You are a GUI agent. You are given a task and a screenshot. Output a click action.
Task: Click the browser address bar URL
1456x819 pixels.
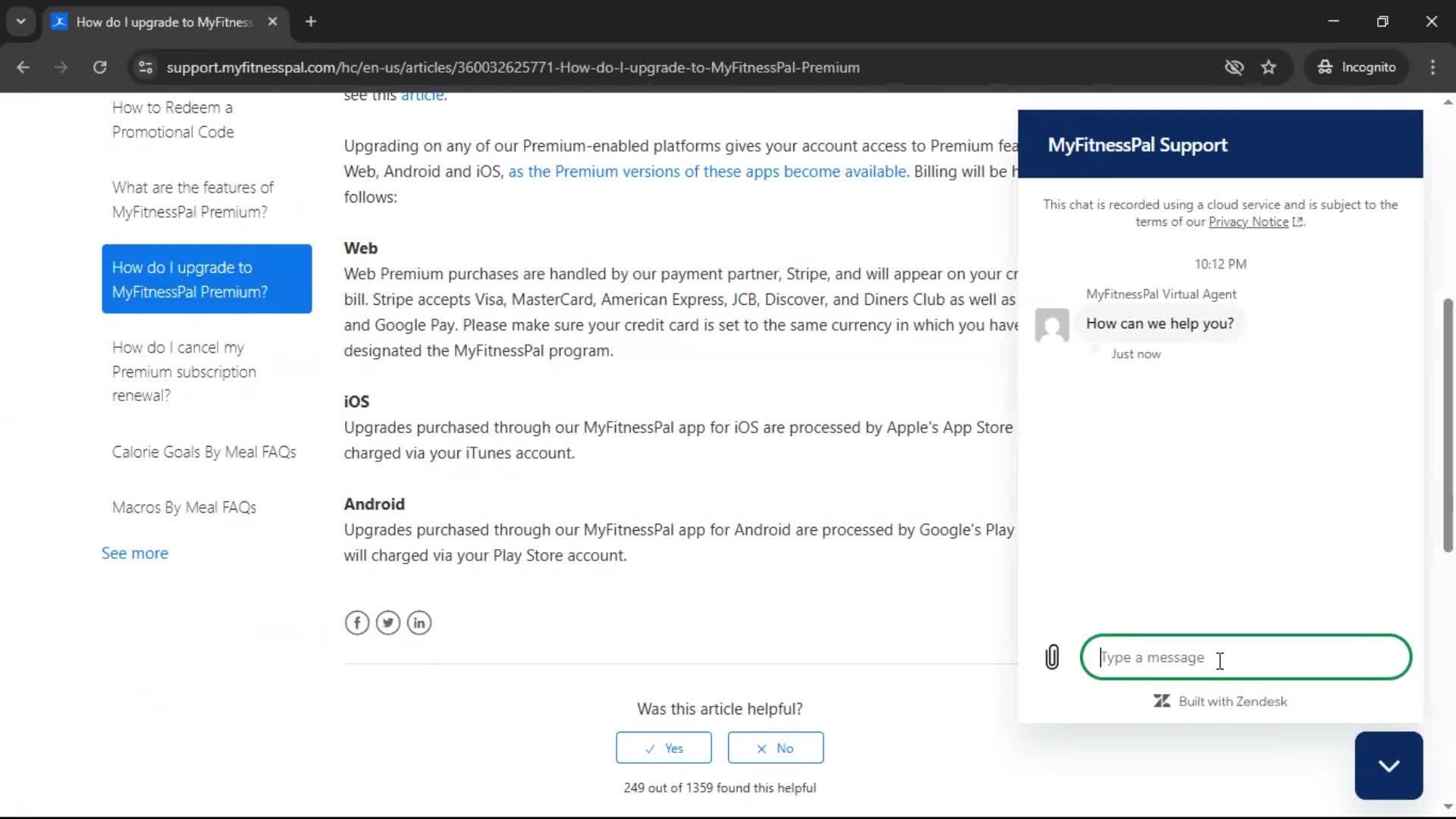coord(513,67)
